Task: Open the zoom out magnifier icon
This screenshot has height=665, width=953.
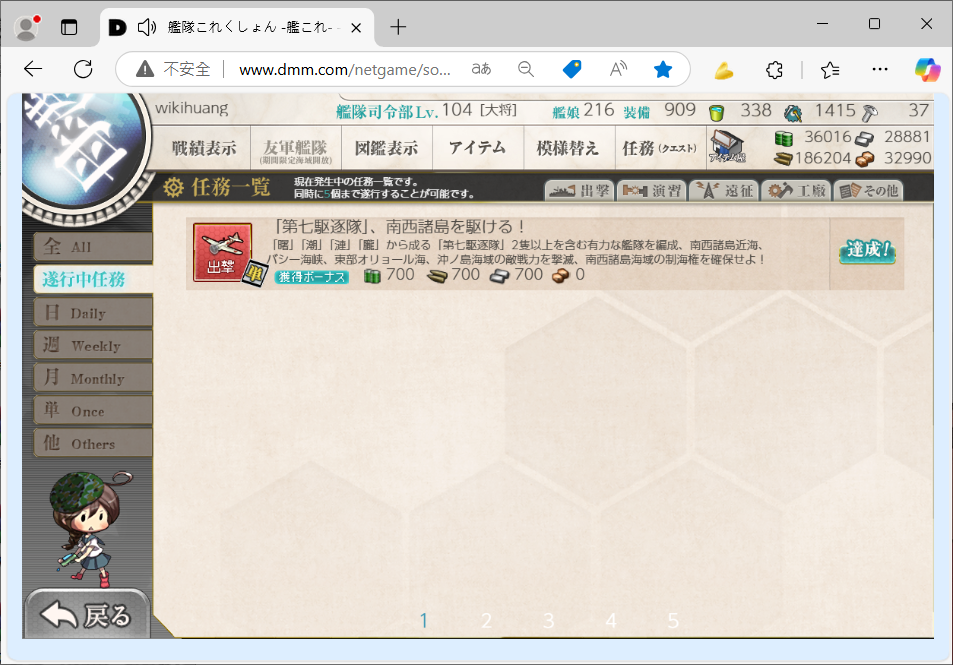Action: 526,69
